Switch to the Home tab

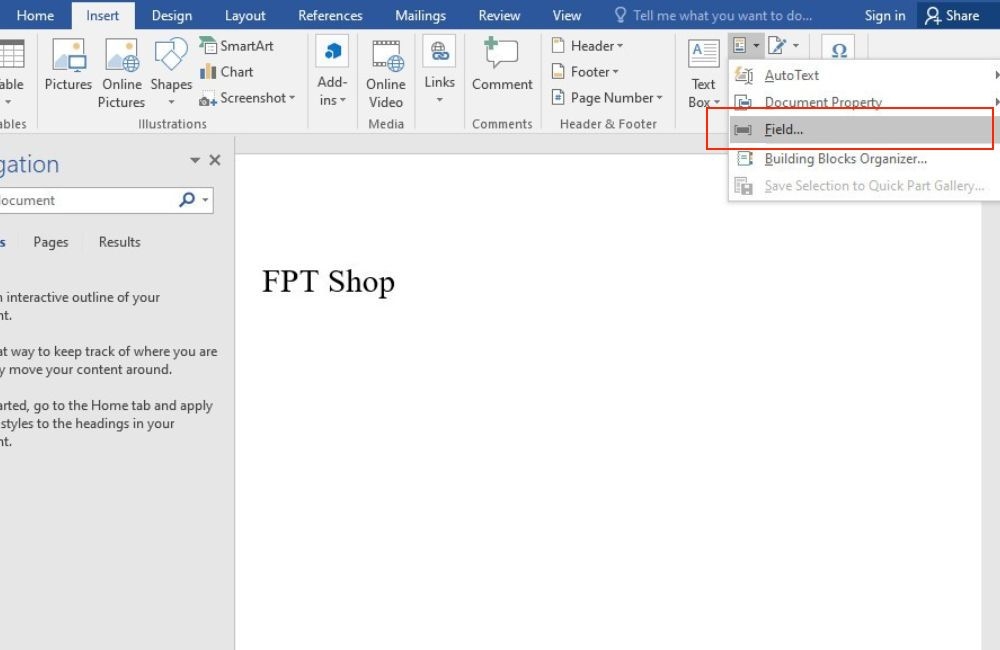coord(35,15)
